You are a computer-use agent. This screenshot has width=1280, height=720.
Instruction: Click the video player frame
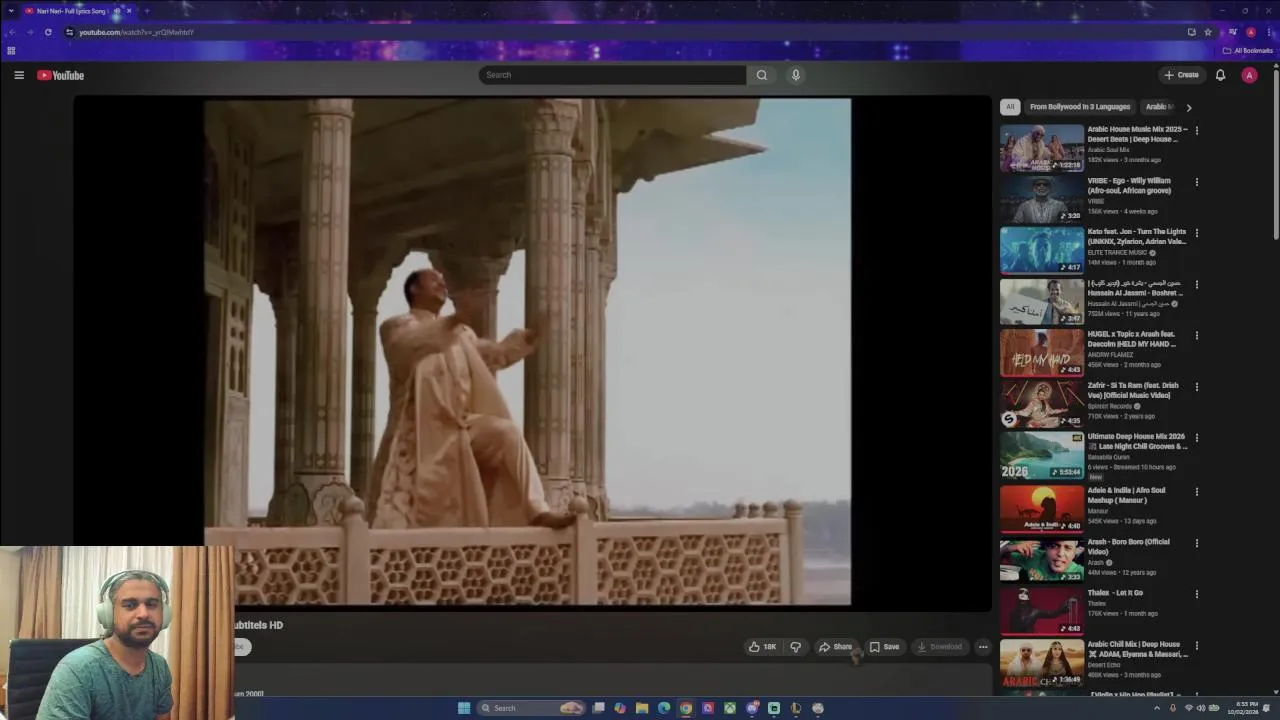532,352
